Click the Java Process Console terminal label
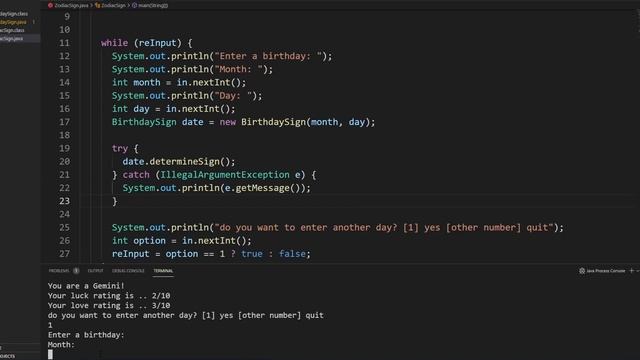 click(606, 271)
